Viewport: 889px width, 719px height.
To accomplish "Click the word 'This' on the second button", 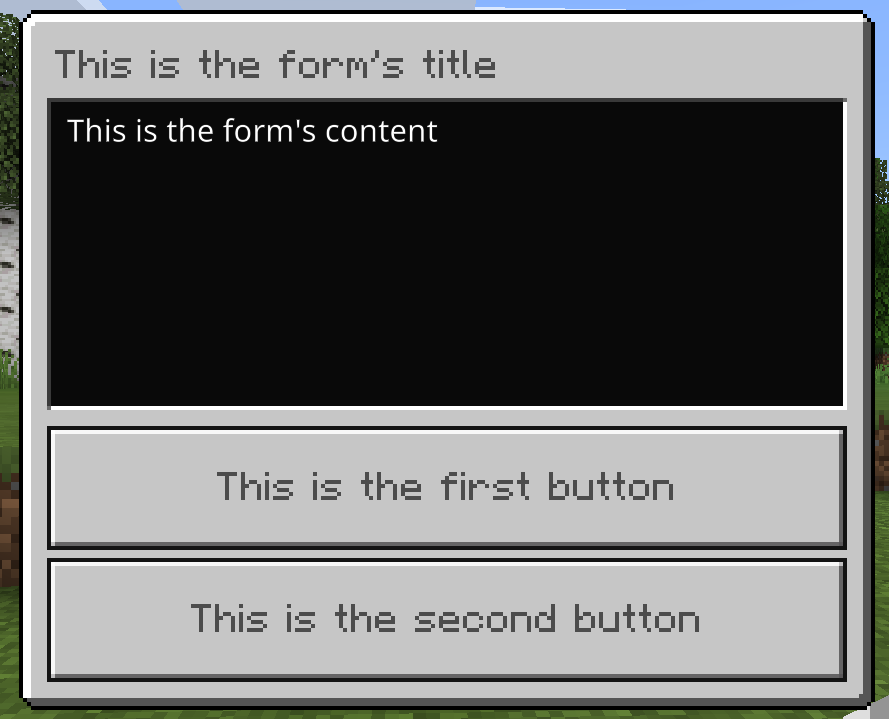I will pyautogui.click(x=229, y=619).
